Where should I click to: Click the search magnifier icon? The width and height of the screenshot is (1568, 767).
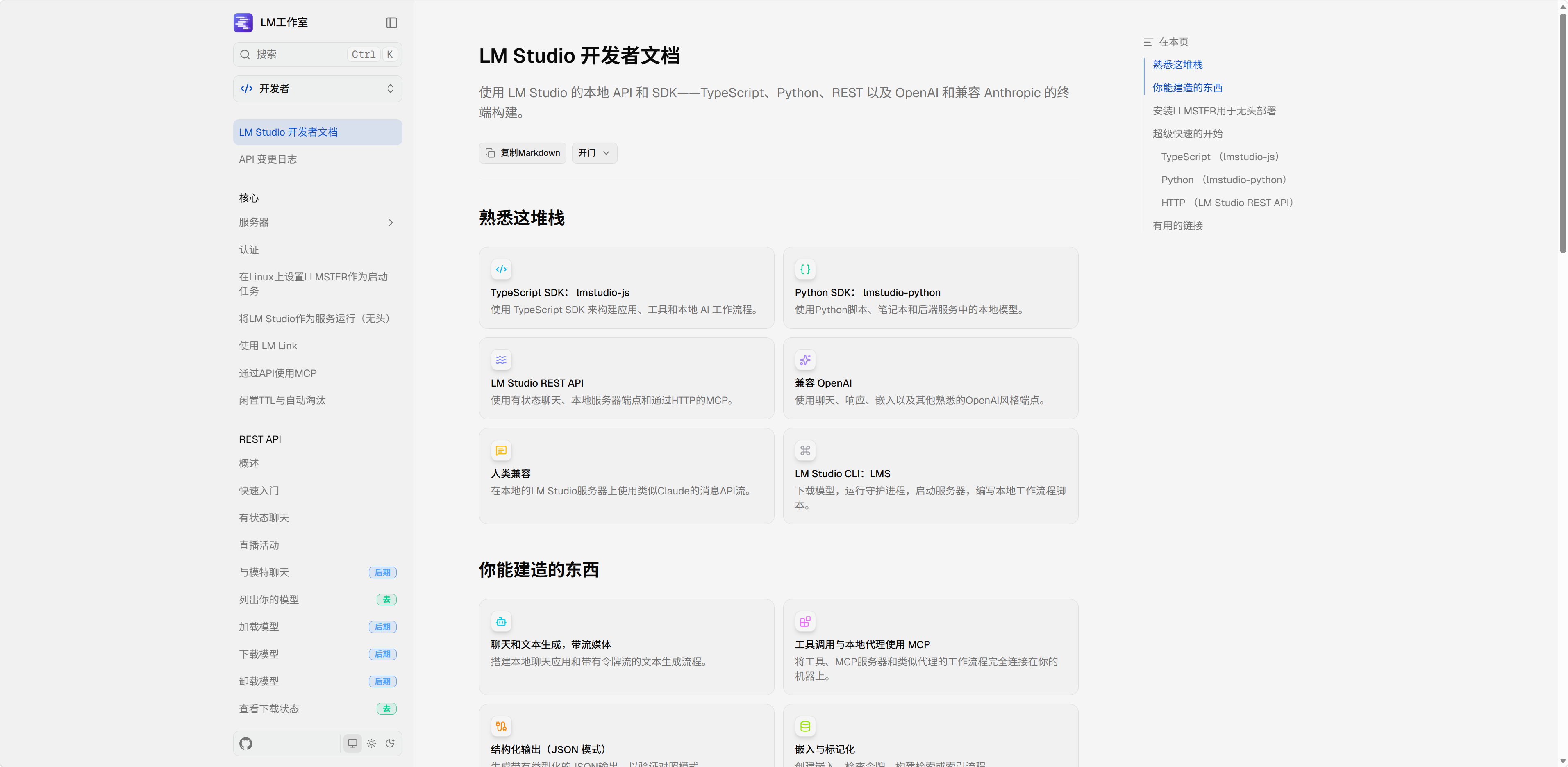(245, 54)
